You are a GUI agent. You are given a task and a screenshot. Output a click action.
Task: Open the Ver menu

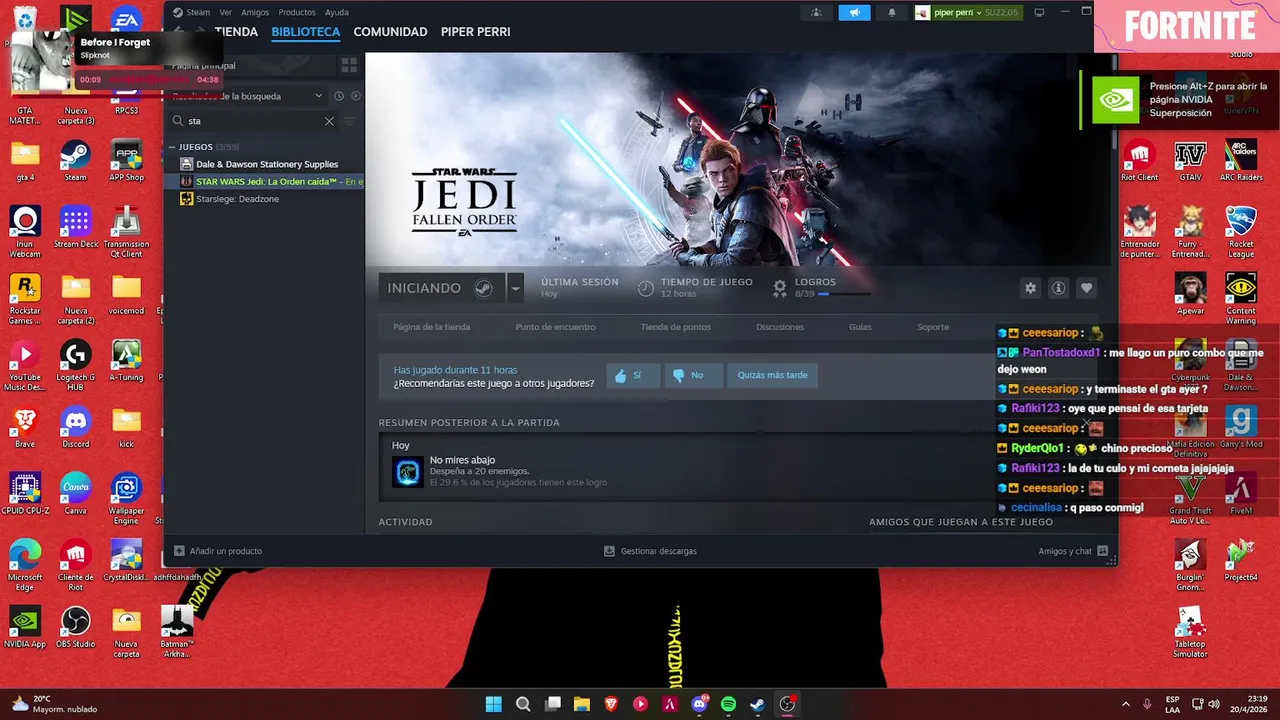click(225, 12)
